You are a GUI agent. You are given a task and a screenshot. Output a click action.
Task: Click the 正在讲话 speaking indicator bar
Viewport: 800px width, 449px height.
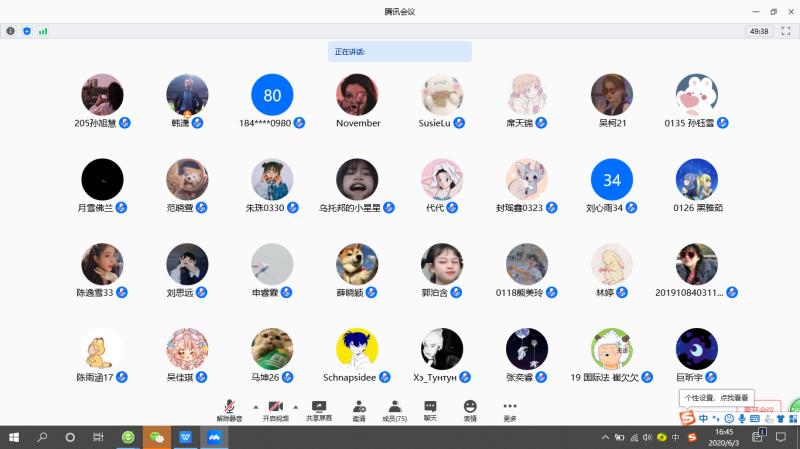(x=399, y=51)
